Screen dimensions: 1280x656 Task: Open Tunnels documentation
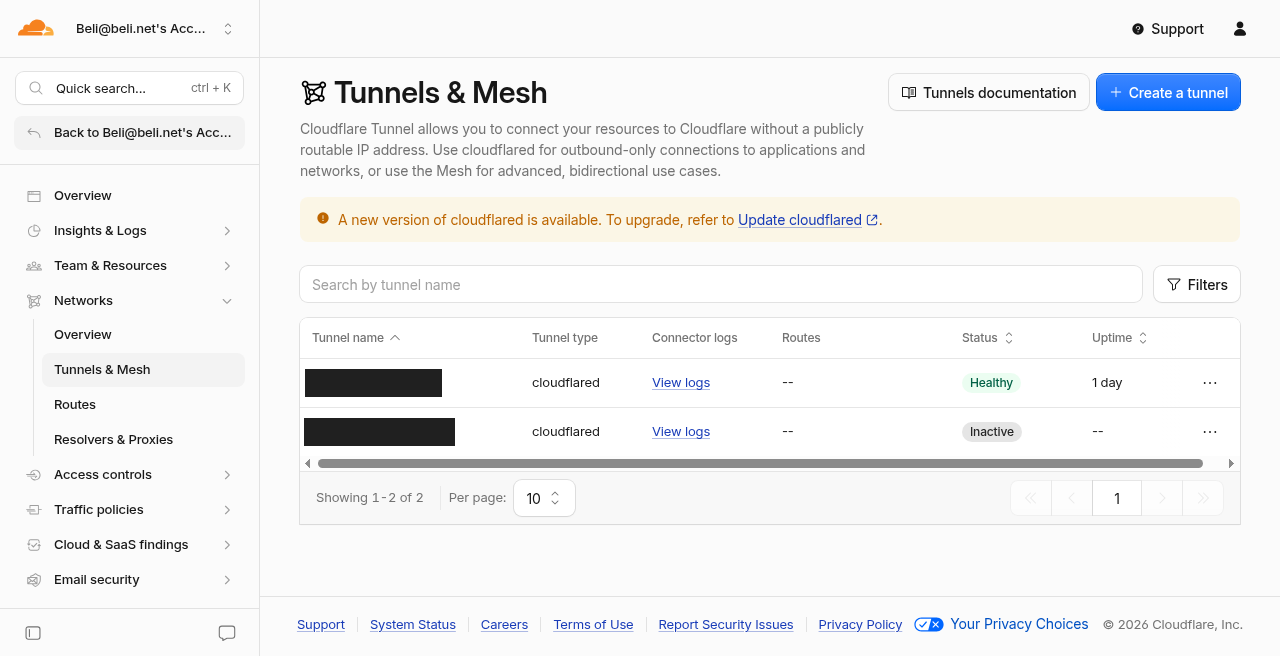(x=989, y=92)
